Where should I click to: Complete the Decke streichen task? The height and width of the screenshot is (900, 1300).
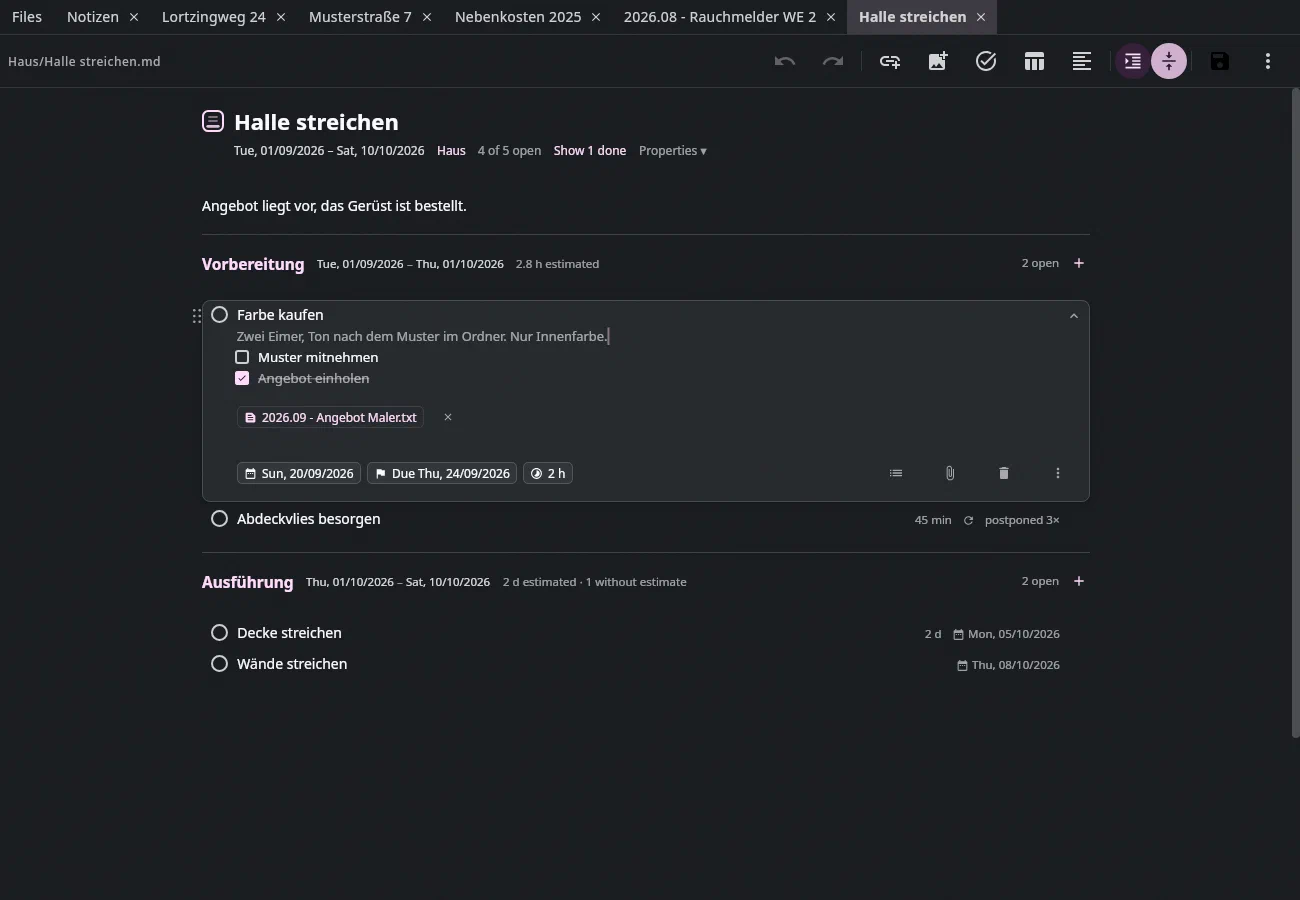220,633
